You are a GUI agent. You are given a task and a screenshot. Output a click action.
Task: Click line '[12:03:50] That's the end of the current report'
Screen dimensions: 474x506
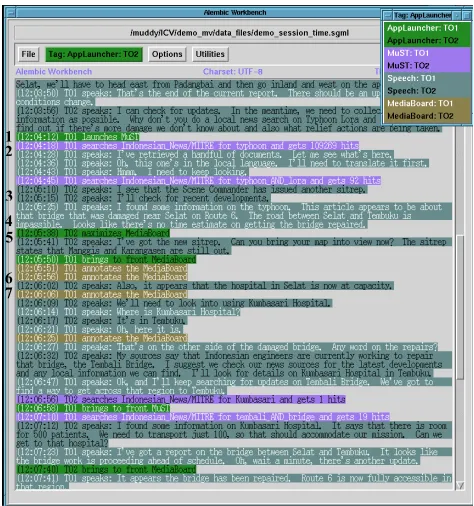tap(199, 97)
